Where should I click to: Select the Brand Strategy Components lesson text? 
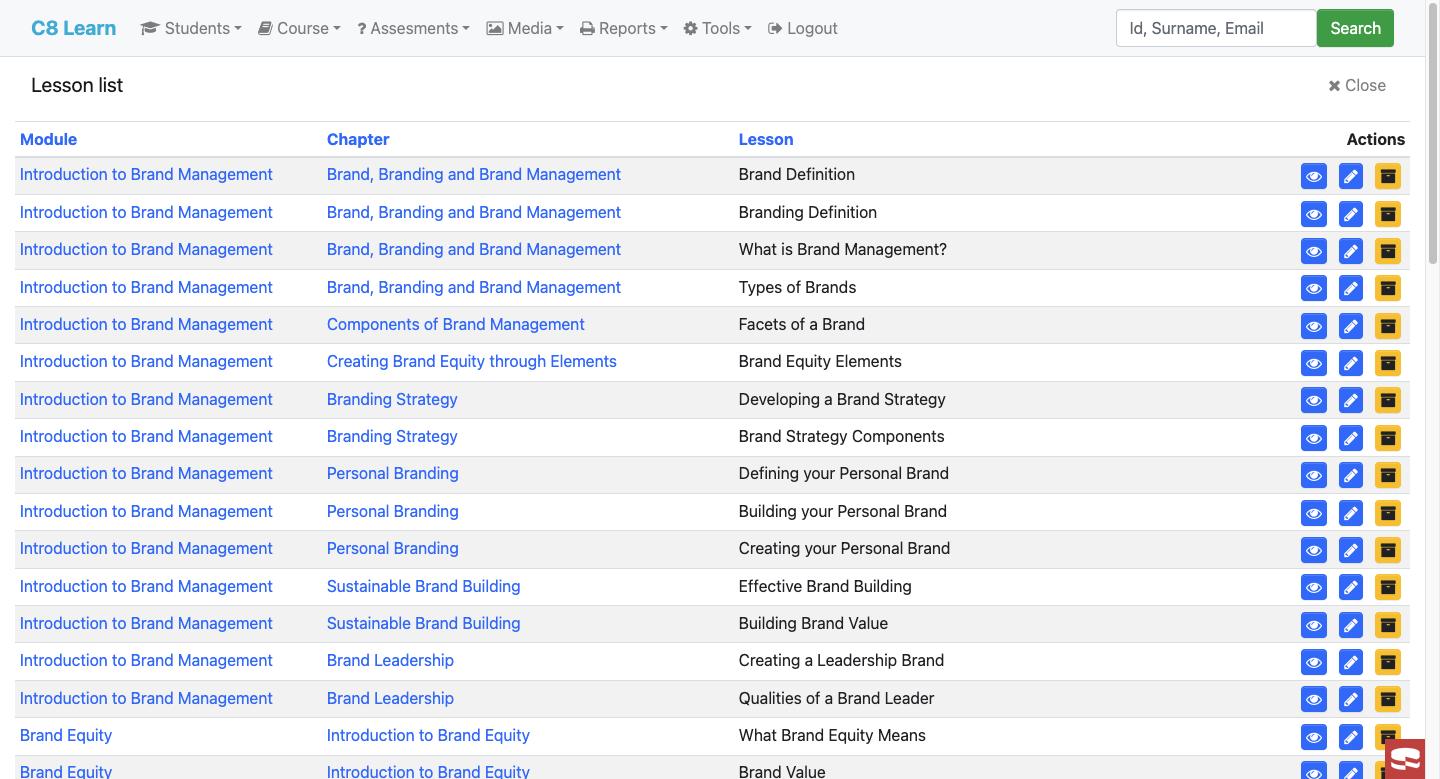click(841, 436)
